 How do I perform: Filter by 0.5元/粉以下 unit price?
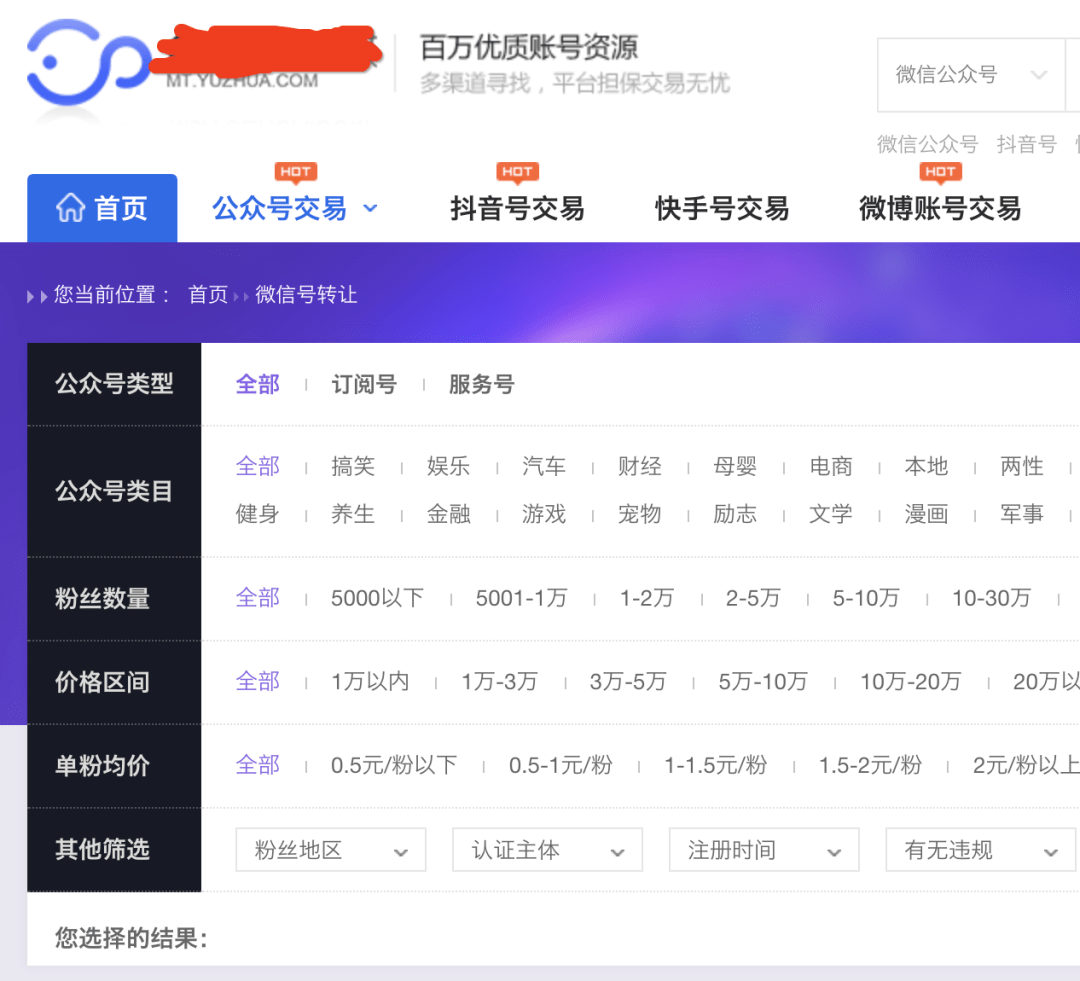tap(394, 765)
